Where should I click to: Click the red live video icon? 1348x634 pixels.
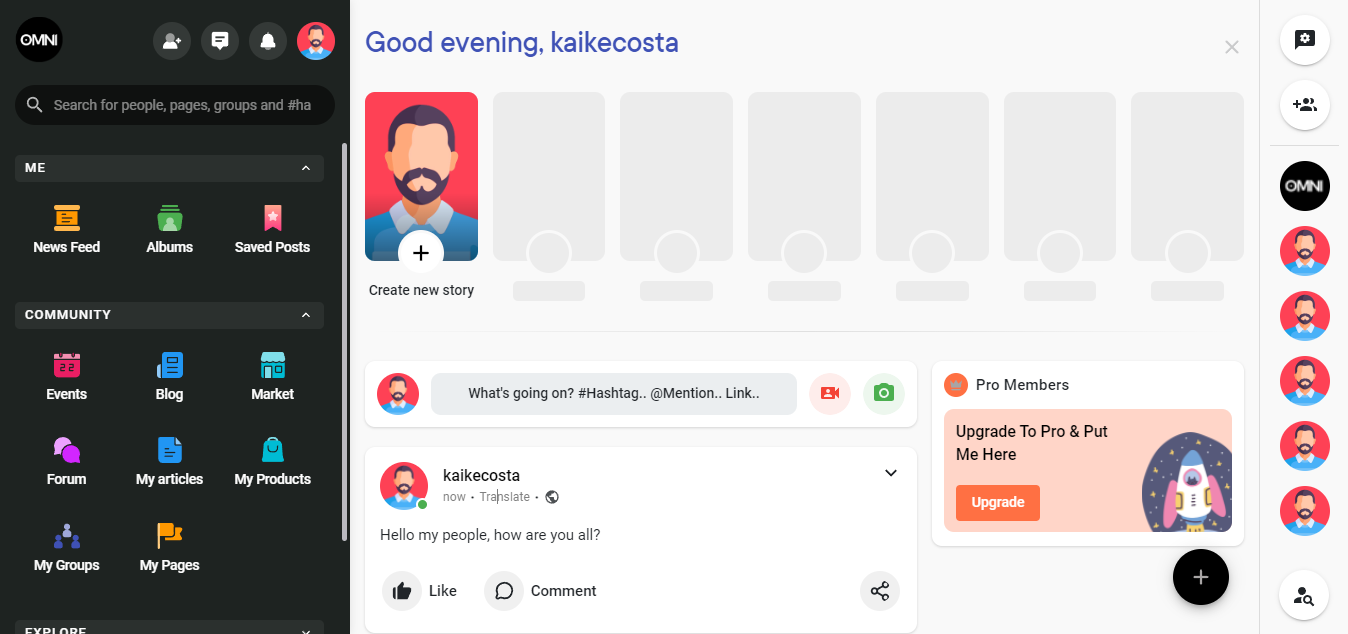point(830,393)
